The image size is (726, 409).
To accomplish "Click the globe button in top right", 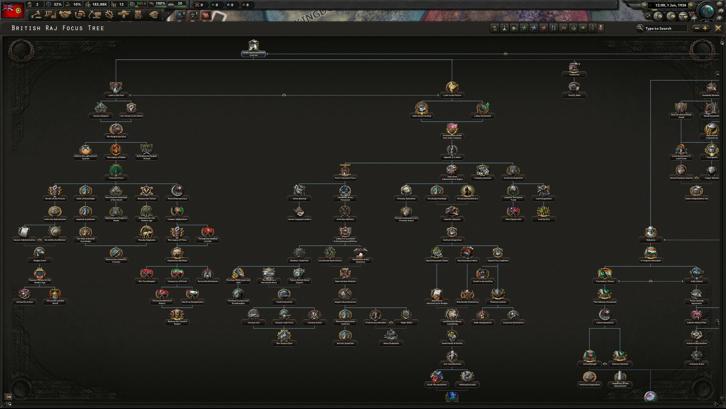I will click(x=707, y=11).
